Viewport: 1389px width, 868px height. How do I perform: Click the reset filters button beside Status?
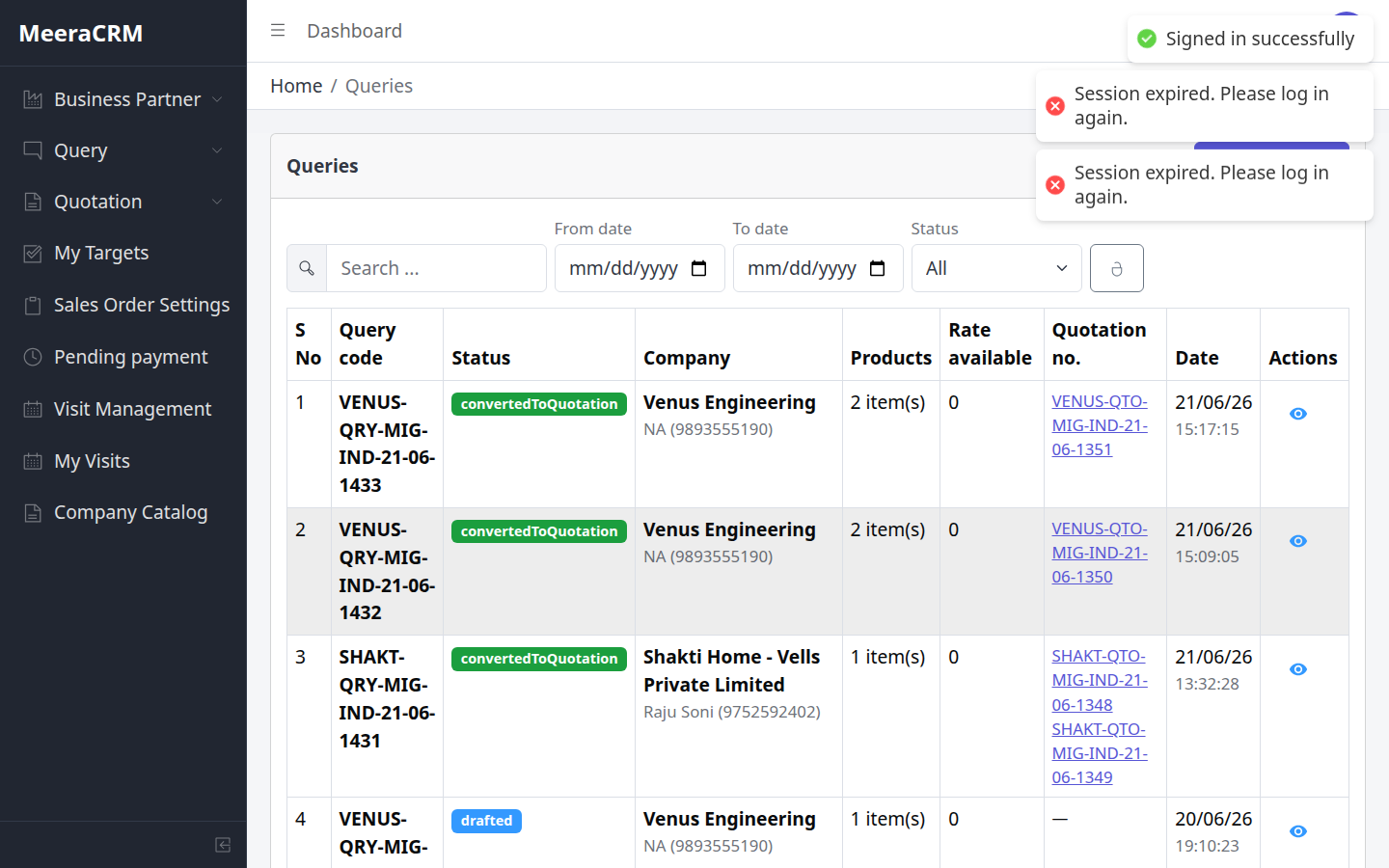click(x=1117, y=268)
